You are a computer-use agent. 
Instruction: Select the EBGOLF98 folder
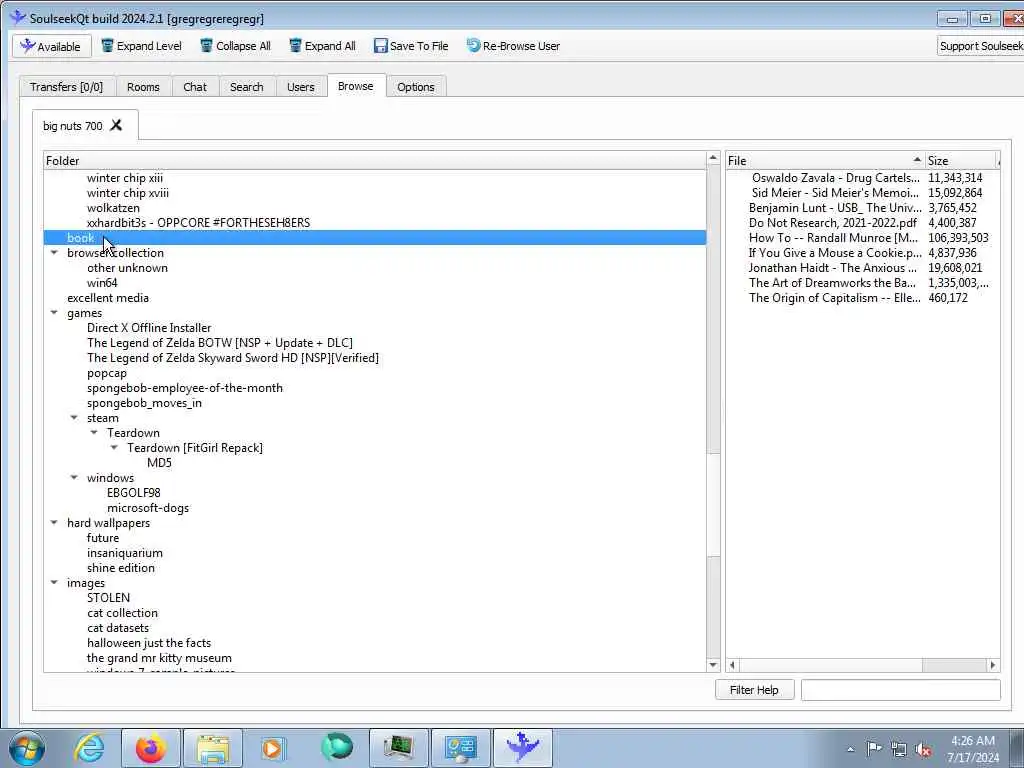[133, 493]
